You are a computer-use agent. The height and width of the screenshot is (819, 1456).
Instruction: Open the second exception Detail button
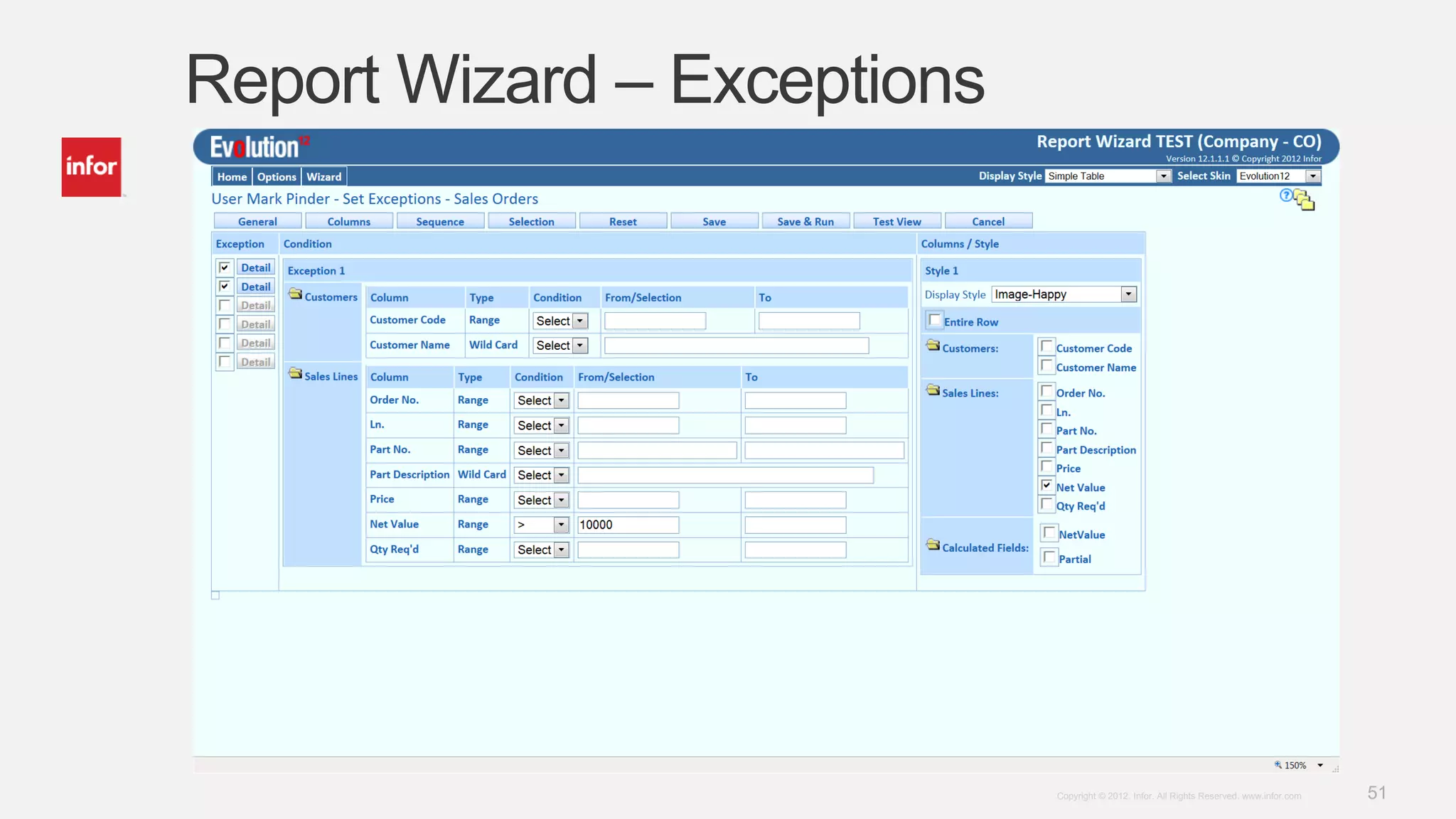tap(256, 287)
